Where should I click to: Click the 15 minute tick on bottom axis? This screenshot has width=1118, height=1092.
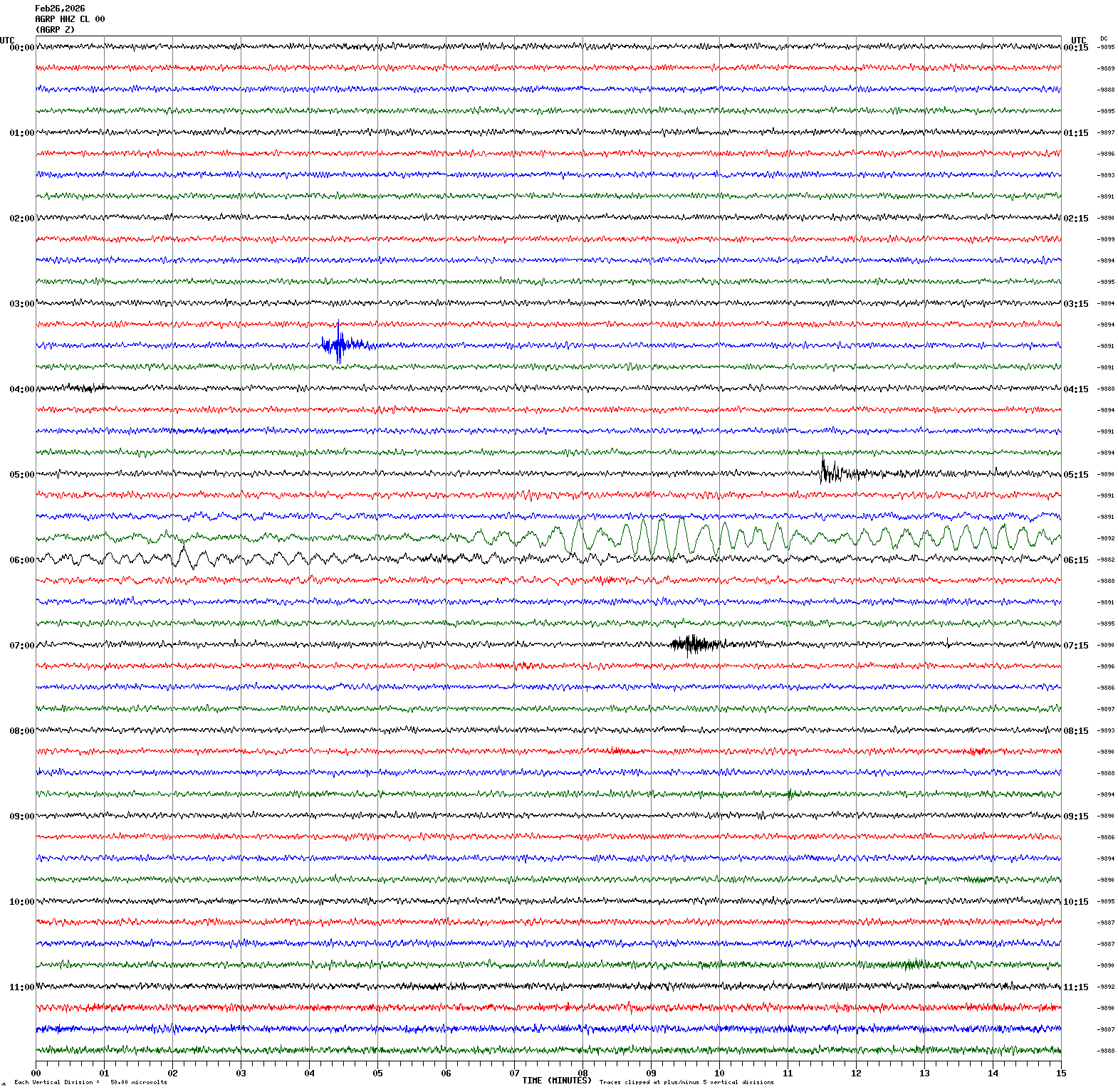[1060, 1073]
